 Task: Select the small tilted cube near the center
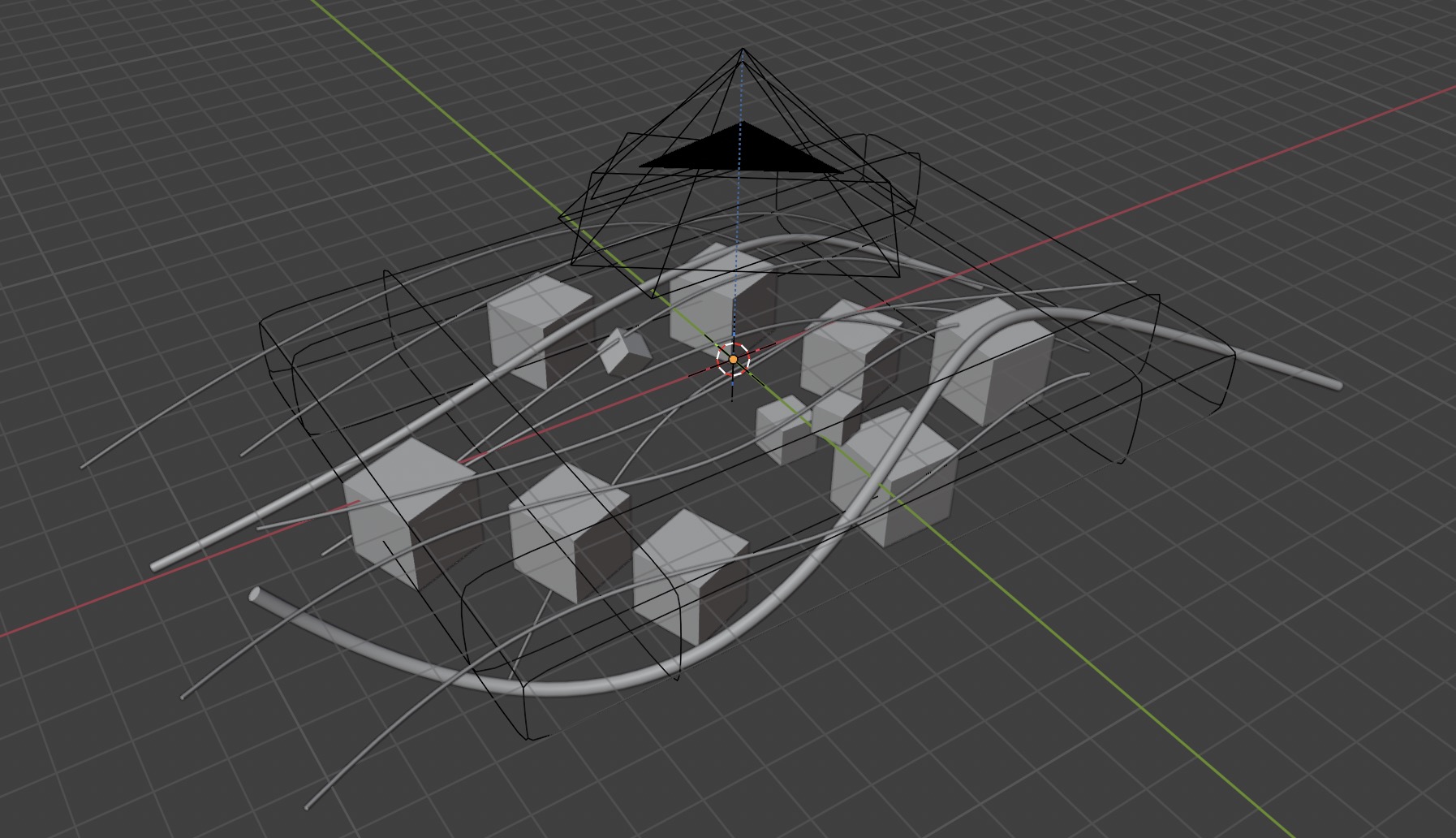click(x=623, y=352)
